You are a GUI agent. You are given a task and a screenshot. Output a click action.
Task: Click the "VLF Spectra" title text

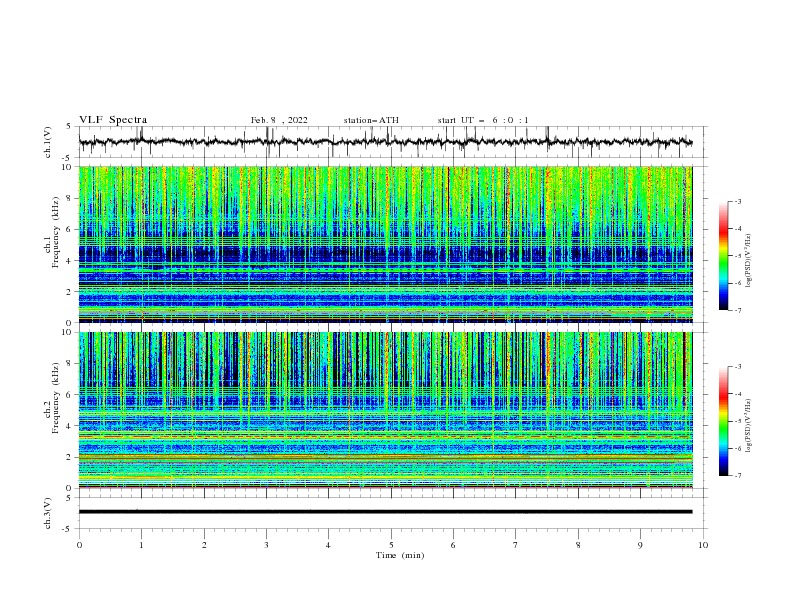point(113,120)
